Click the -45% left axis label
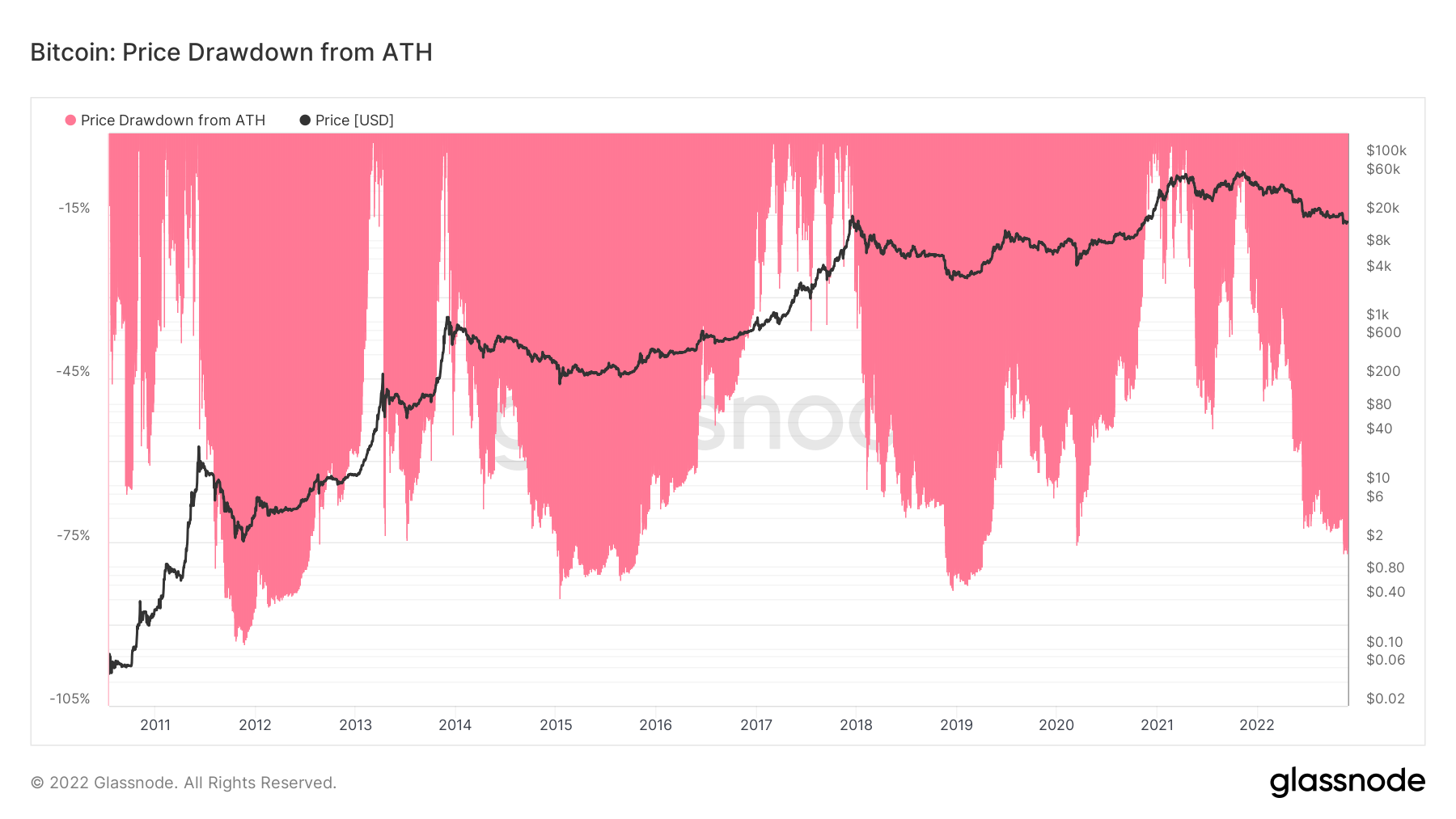 (x=73, y=372)
